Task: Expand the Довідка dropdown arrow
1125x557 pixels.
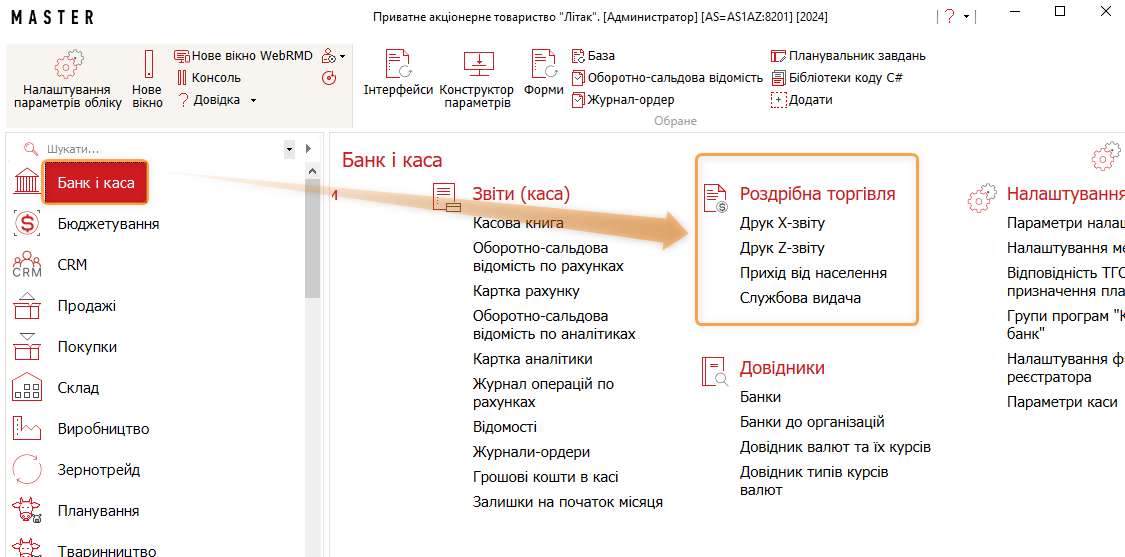Action: (253, 100)
